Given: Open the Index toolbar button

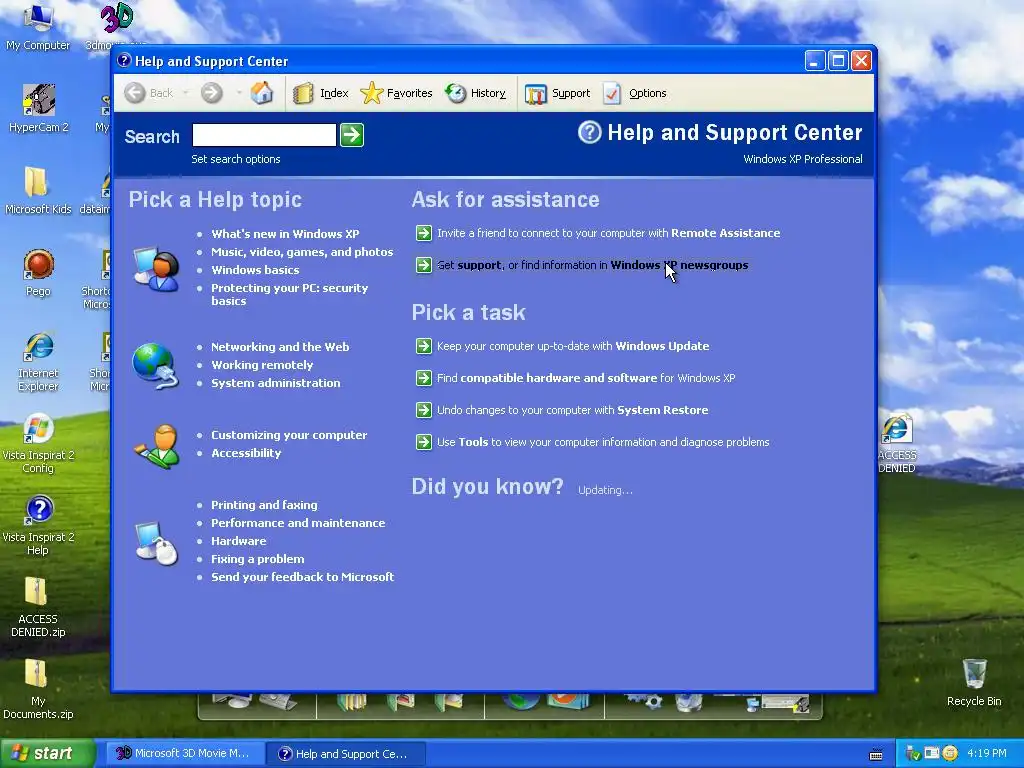Looking at the screenshot, I should click(x=321, y=93).
